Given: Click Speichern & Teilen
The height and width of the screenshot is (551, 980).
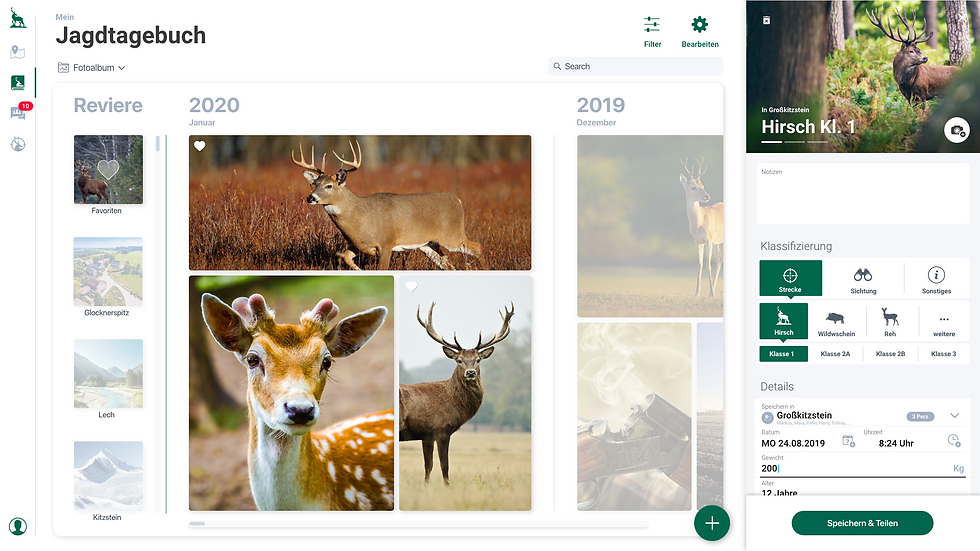Looking at the screenshot, I should pos(862,523).
